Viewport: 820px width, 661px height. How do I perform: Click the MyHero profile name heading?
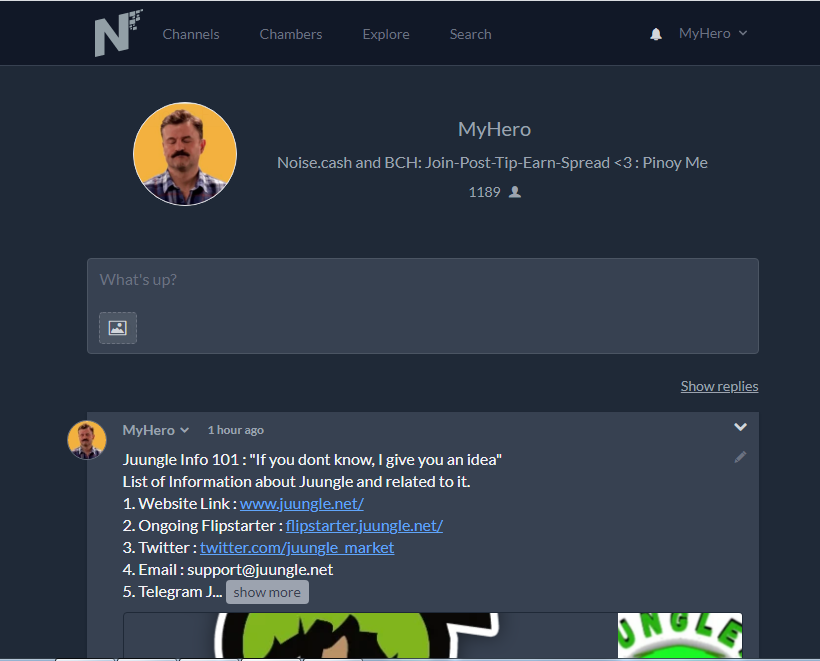[494, 129]
